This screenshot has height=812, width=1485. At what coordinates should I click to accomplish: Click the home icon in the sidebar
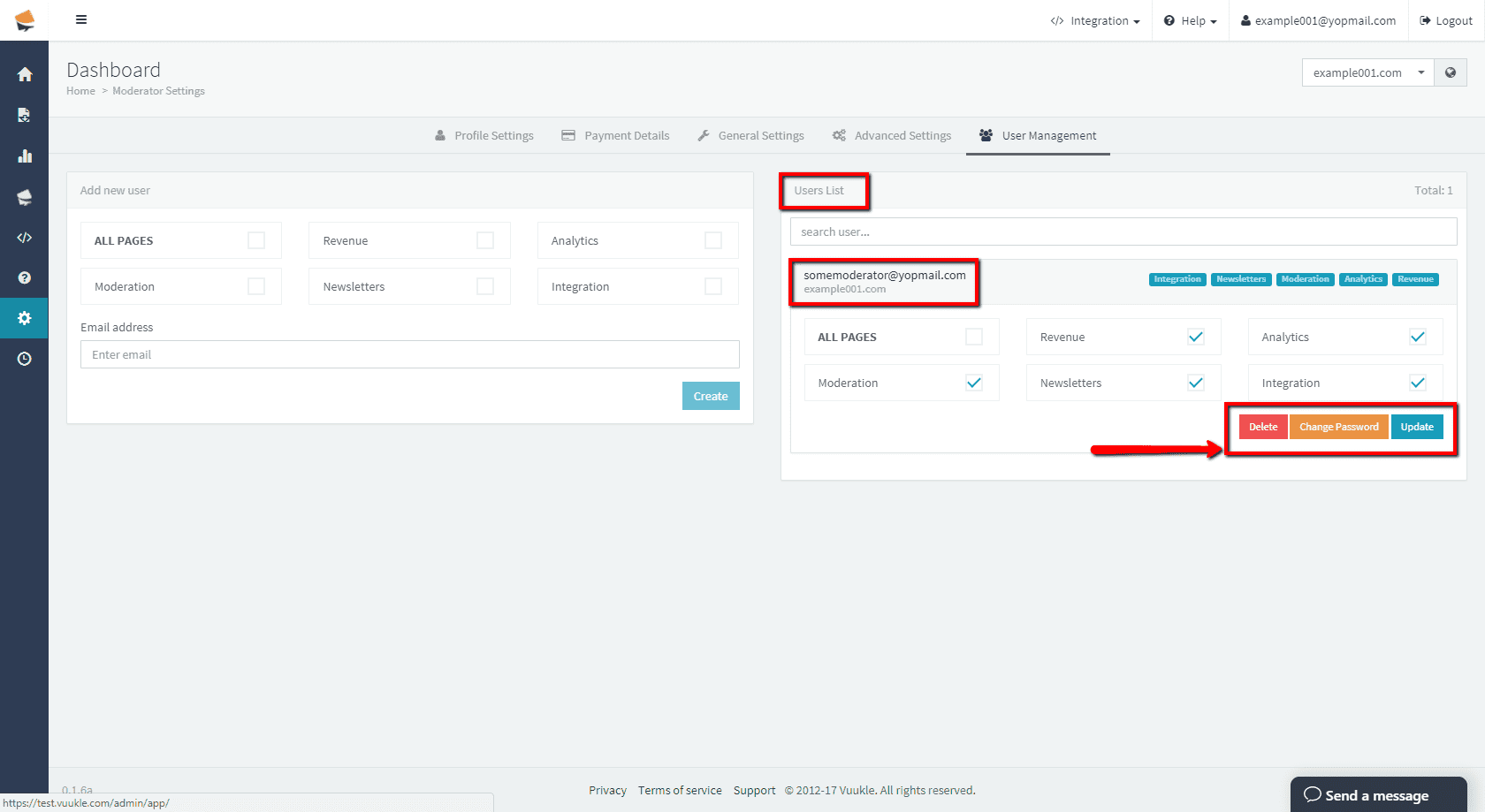pyautogui.click(x=25, y=74)
